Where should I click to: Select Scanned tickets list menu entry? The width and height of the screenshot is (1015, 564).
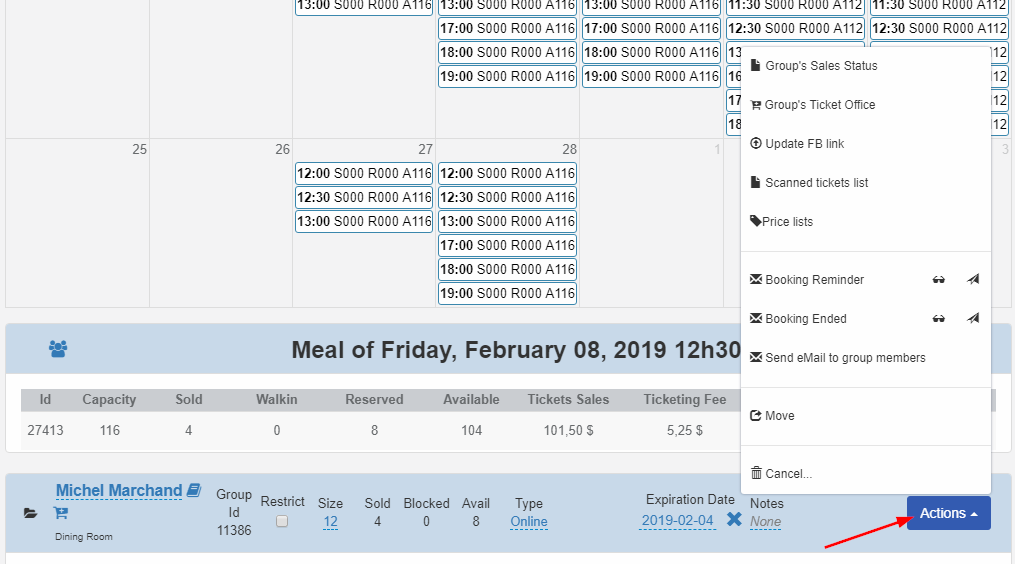[x=816, y=183]
